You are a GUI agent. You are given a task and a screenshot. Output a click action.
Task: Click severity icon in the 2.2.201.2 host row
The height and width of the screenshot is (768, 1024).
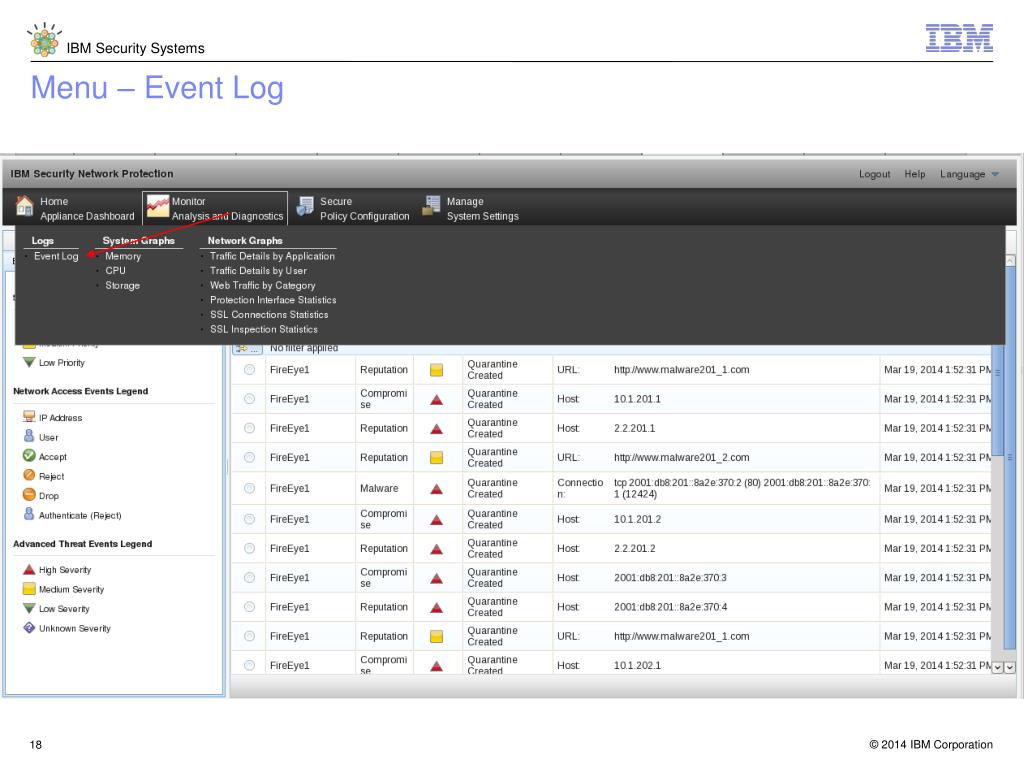coord(437,549)
